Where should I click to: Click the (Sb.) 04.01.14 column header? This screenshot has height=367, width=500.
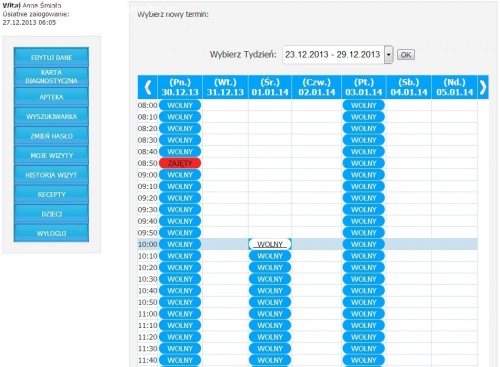[409, 87]
